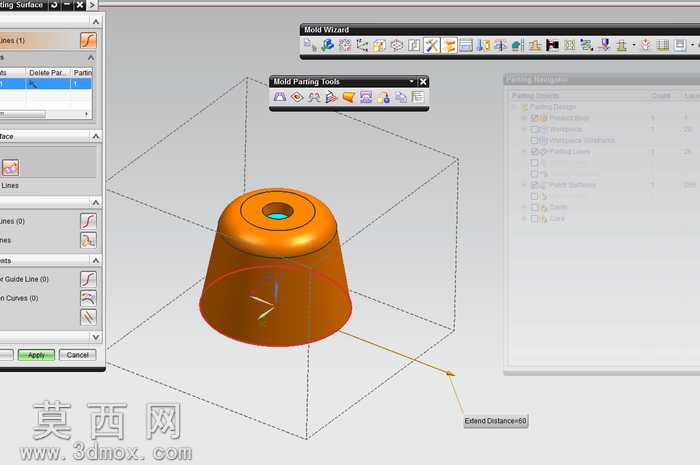Click the Delete Par.. column header

tap(48, 72)
